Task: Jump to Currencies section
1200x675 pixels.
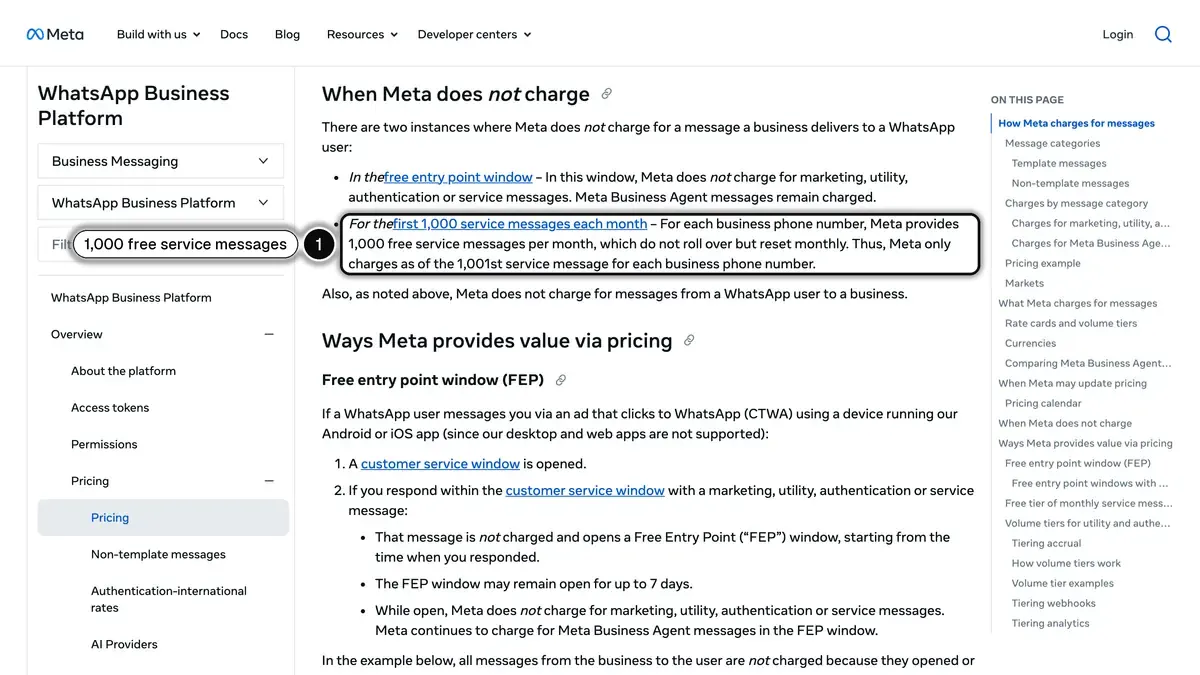Action: click(x=1030, y=343)
